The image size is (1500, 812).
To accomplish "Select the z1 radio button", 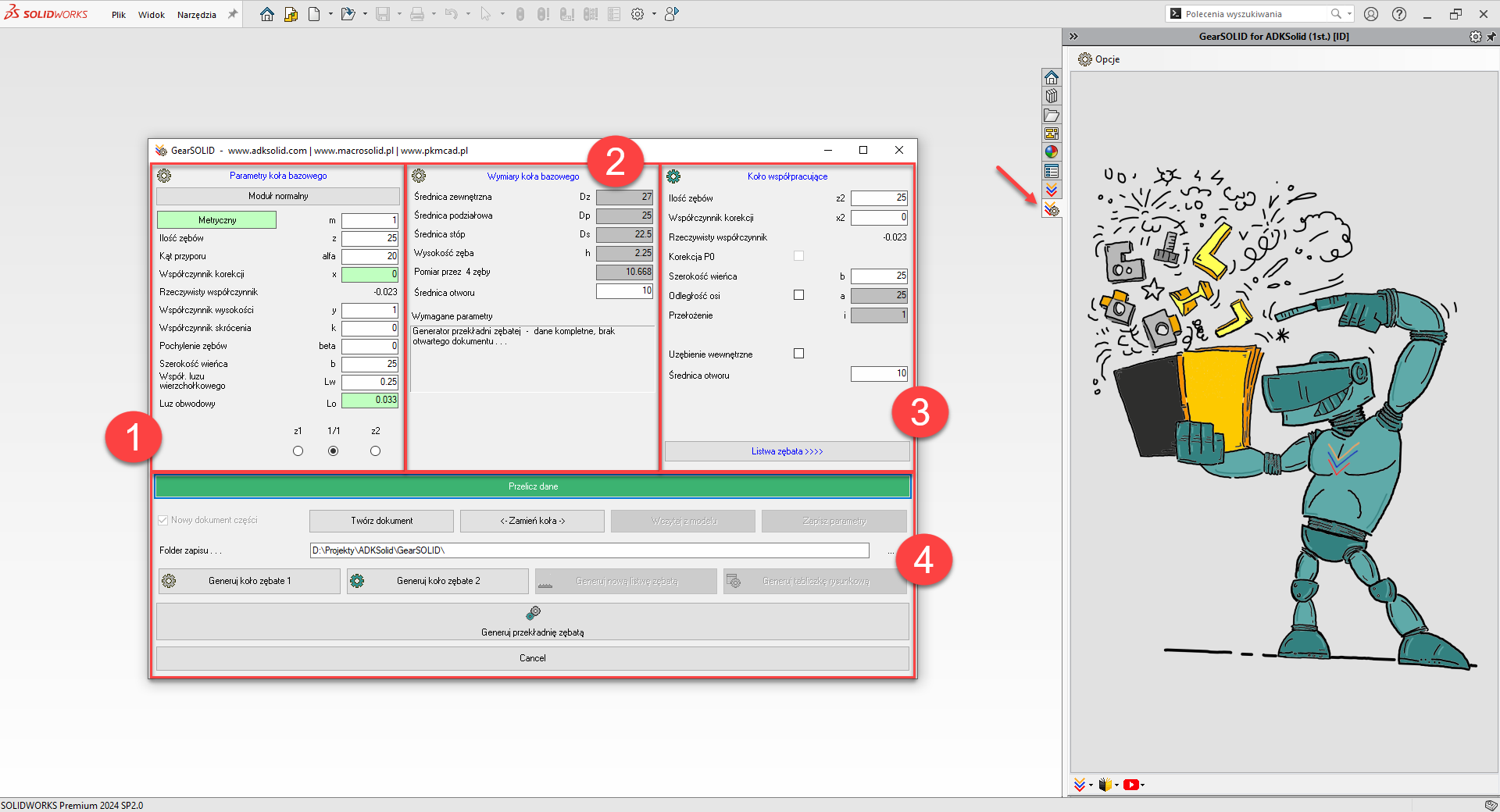I will tap(298, 451).
